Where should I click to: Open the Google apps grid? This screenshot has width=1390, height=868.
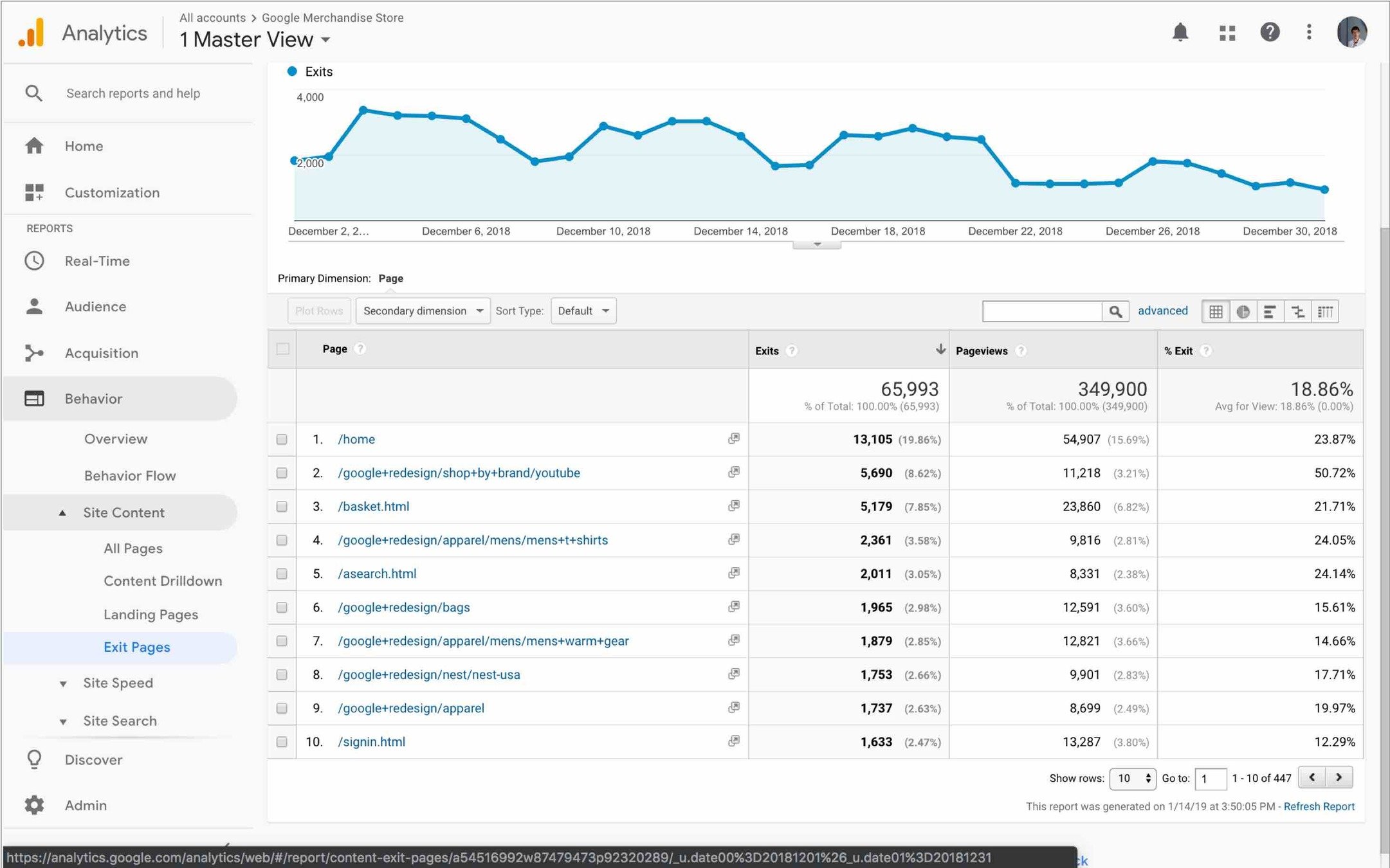pyautogui.click(x=1227, y=33)
